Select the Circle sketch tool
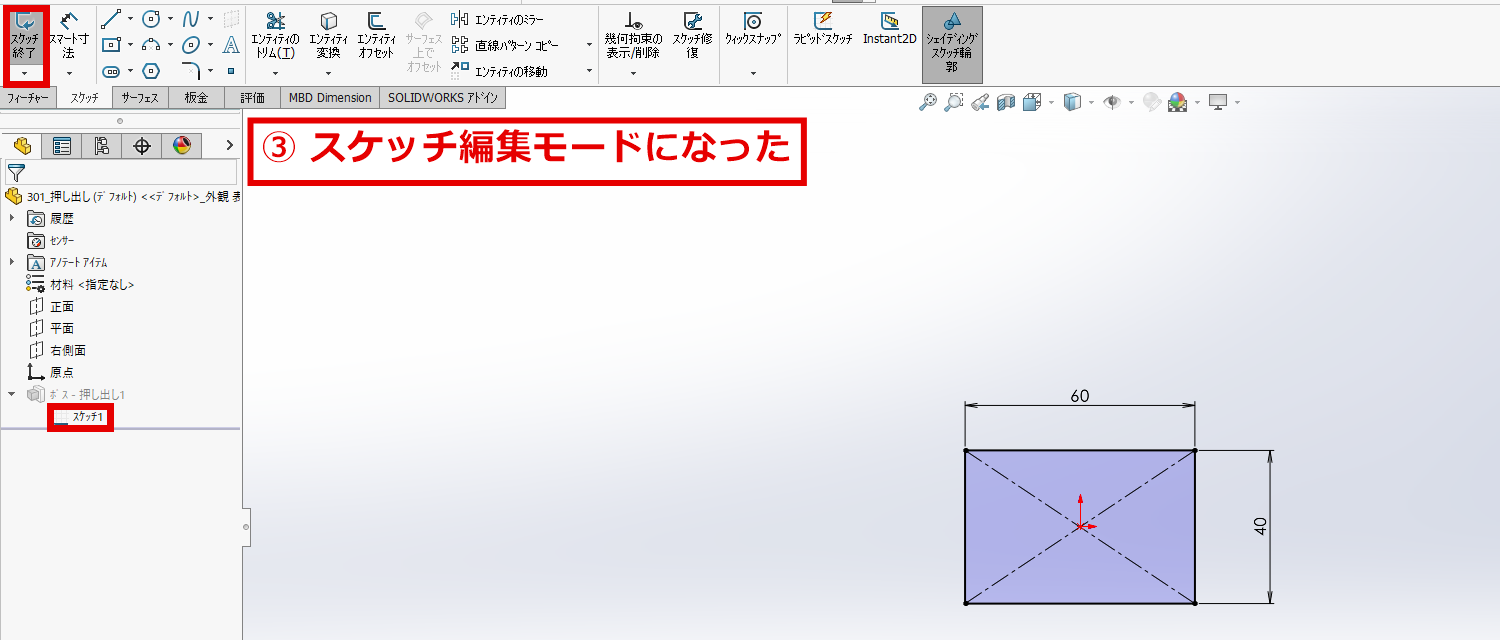1500x640 pixels. (151, 18)
